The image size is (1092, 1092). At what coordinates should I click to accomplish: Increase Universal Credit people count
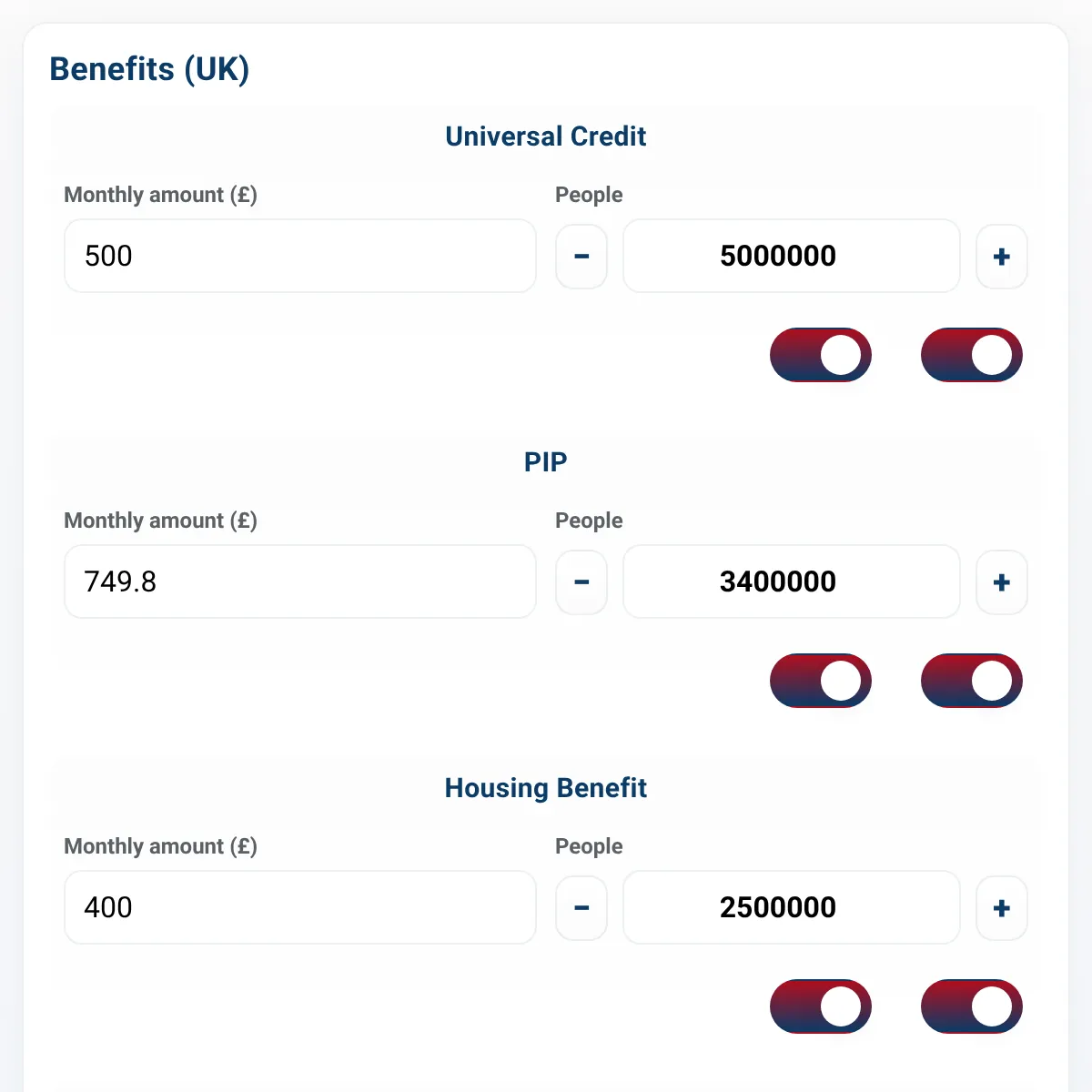click(x=1002, y=257)
